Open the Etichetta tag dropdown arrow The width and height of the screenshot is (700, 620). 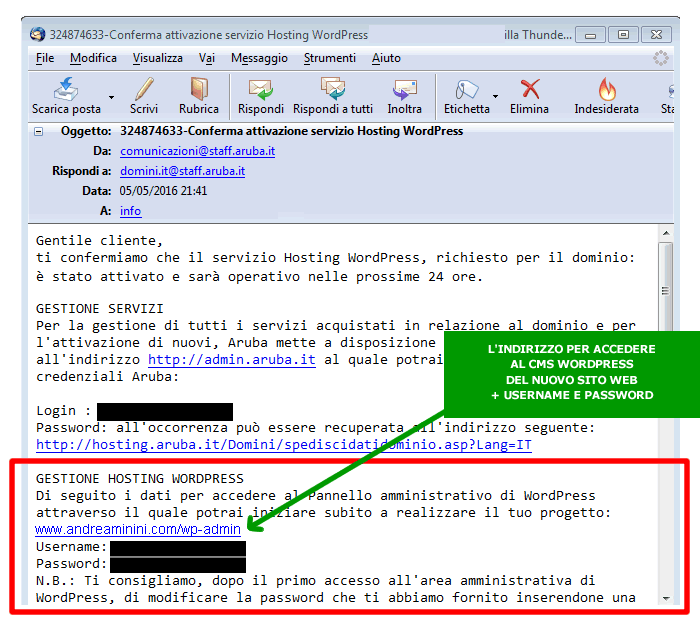tap(496, 98)
